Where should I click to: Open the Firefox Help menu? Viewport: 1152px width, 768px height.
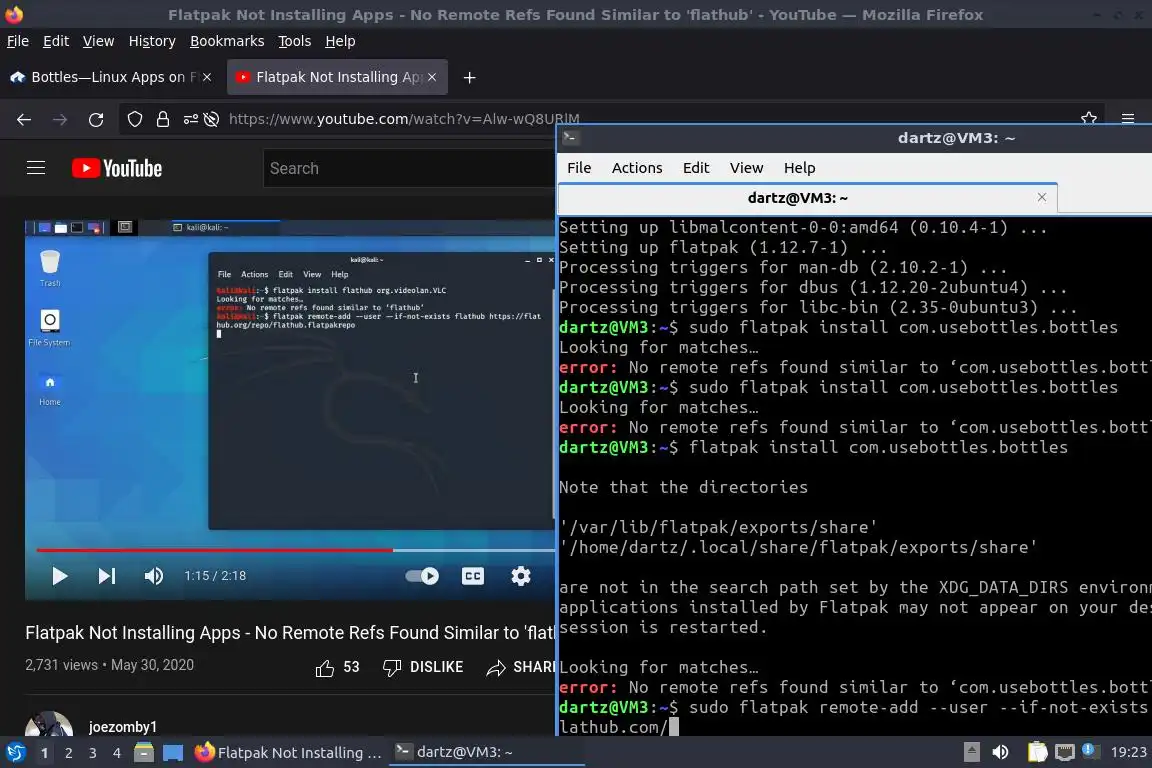coord(340,41)
